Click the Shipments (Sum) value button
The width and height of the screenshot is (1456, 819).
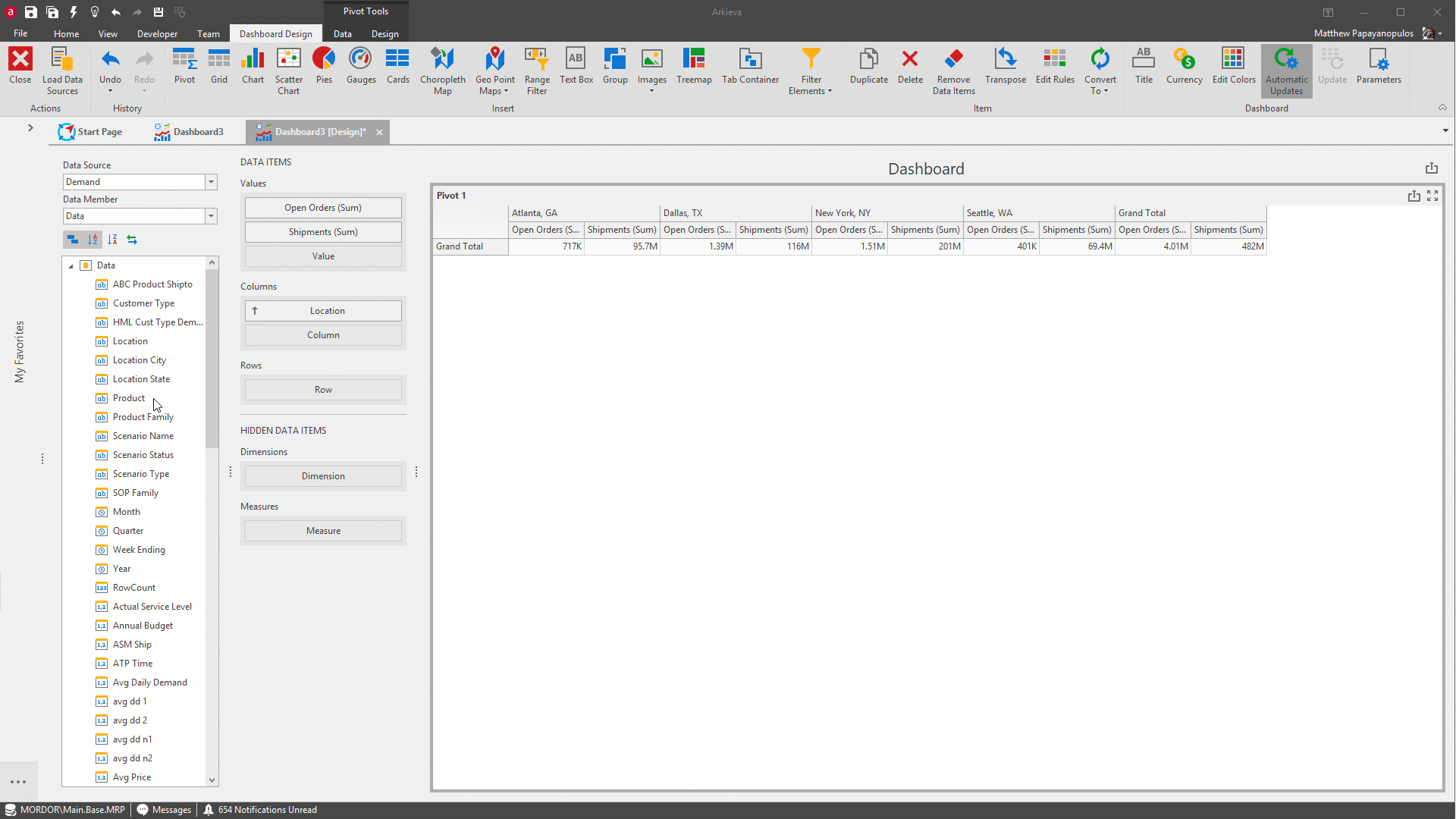pos(323,232)
